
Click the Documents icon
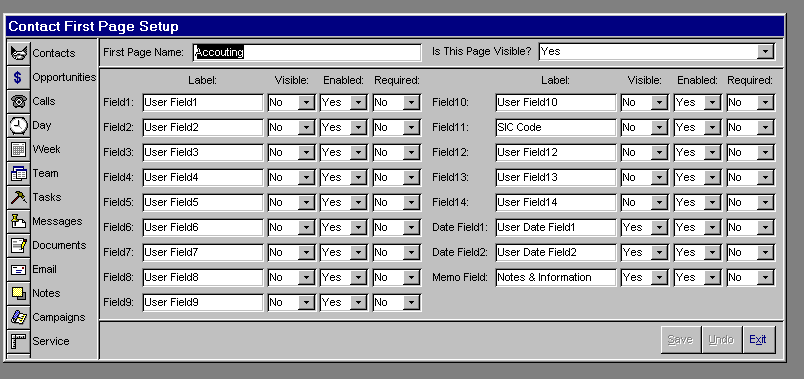(18, 246)
